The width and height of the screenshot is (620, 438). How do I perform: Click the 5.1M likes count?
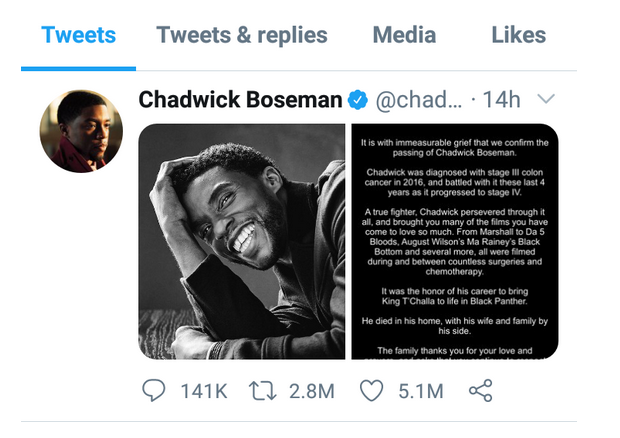pos(421,391)
